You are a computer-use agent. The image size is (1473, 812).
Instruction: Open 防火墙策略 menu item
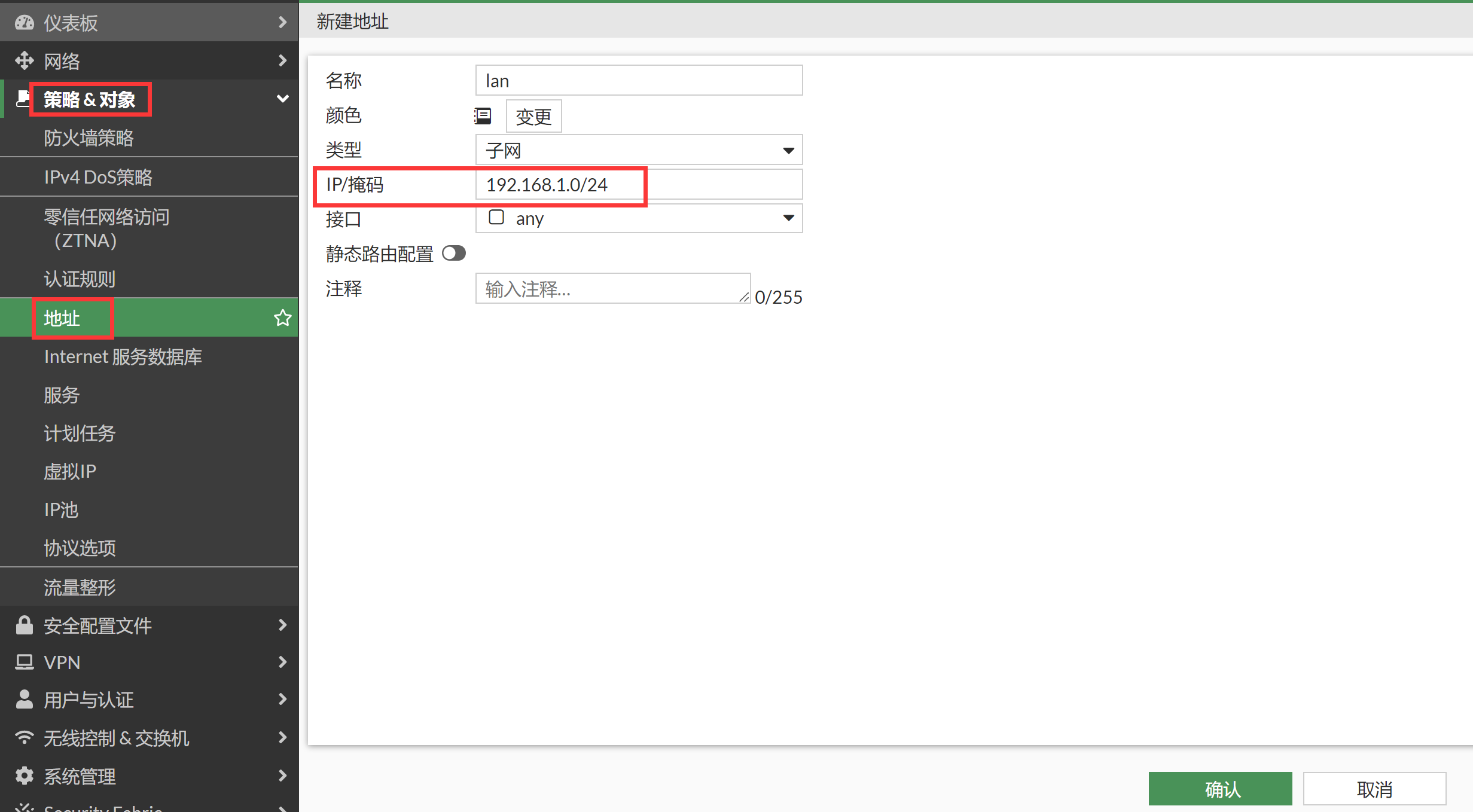click(x=89, y=138)
